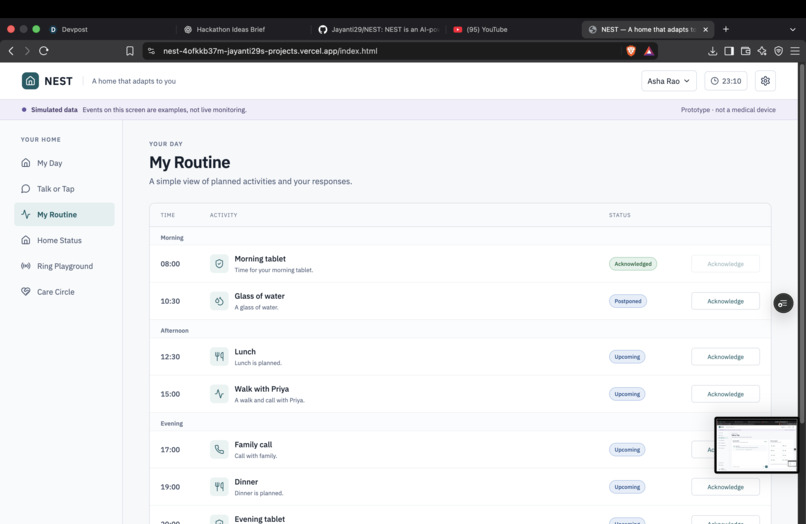Click the Postponed status badge
The width and height of the screenshot is (806, 524).
coord(628,301)
